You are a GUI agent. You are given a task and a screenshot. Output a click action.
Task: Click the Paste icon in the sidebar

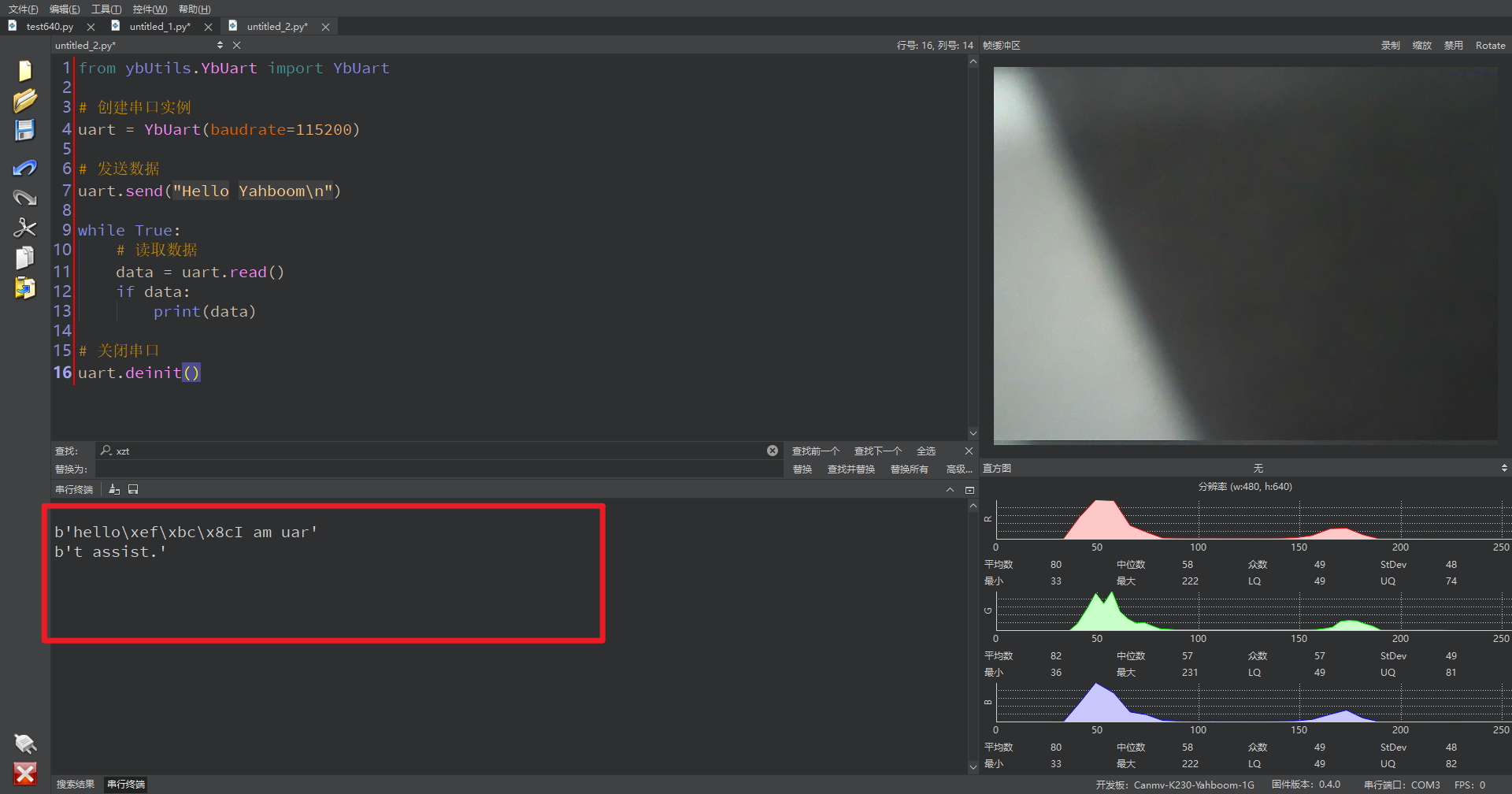coord(24,288)
